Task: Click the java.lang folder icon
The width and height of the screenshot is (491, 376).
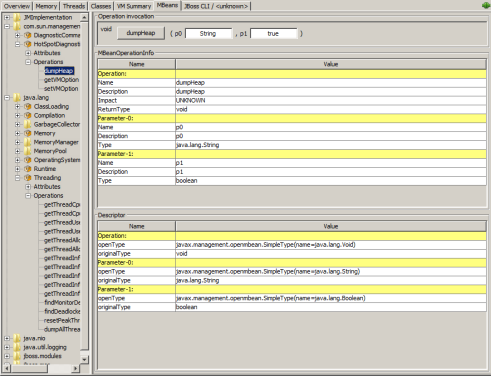Action: click(x=17, y=98)
